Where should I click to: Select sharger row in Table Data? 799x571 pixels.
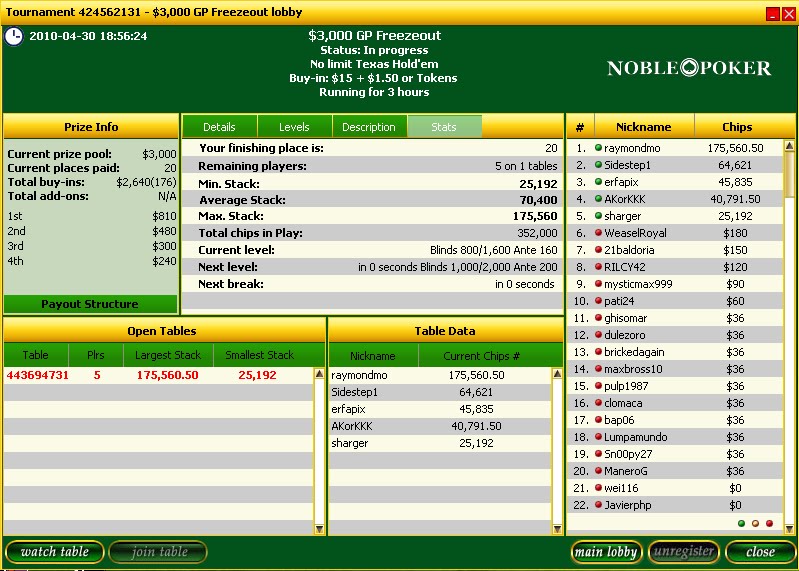(440, 443)
